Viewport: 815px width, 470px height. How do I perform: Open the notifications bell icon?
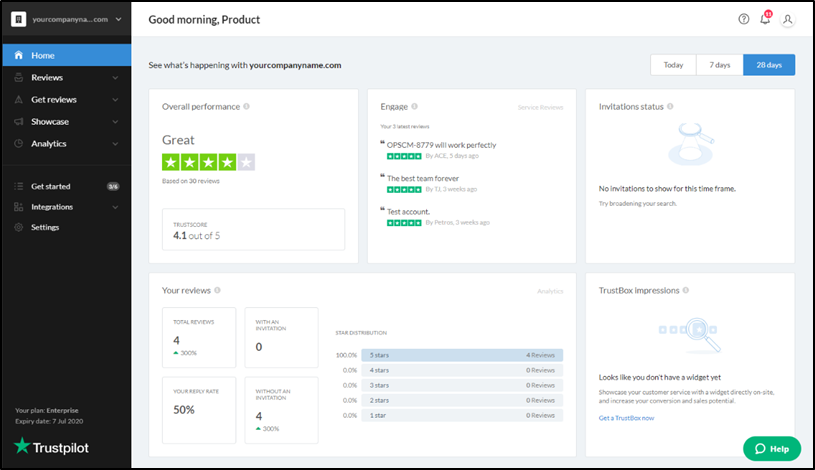coord(765,19)
